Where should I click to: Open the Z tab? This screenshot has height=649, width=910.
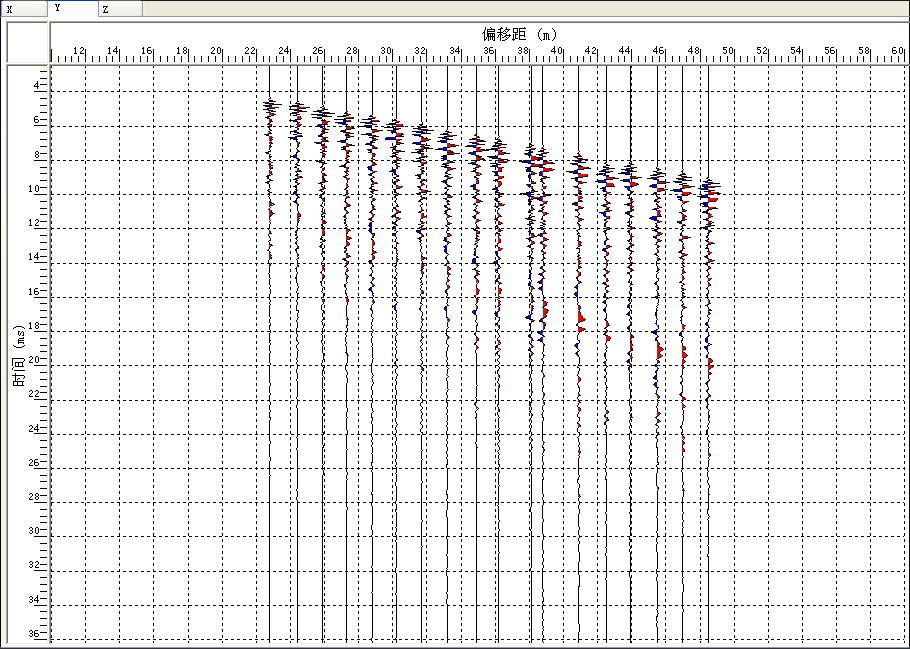pyautogui.click(x=120, y=9)
